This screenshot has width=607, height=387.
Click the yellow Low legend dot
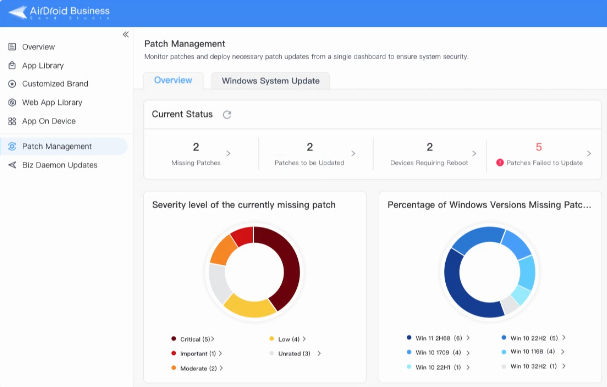click(272, 339)
